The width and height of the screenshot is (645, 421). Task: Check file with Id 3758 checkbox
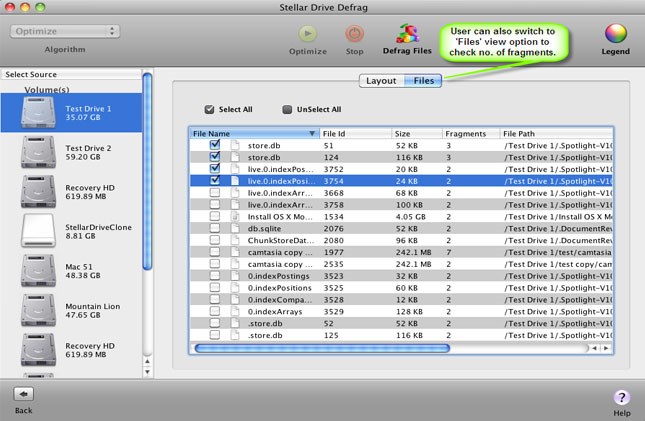click(x=215, y=205)
